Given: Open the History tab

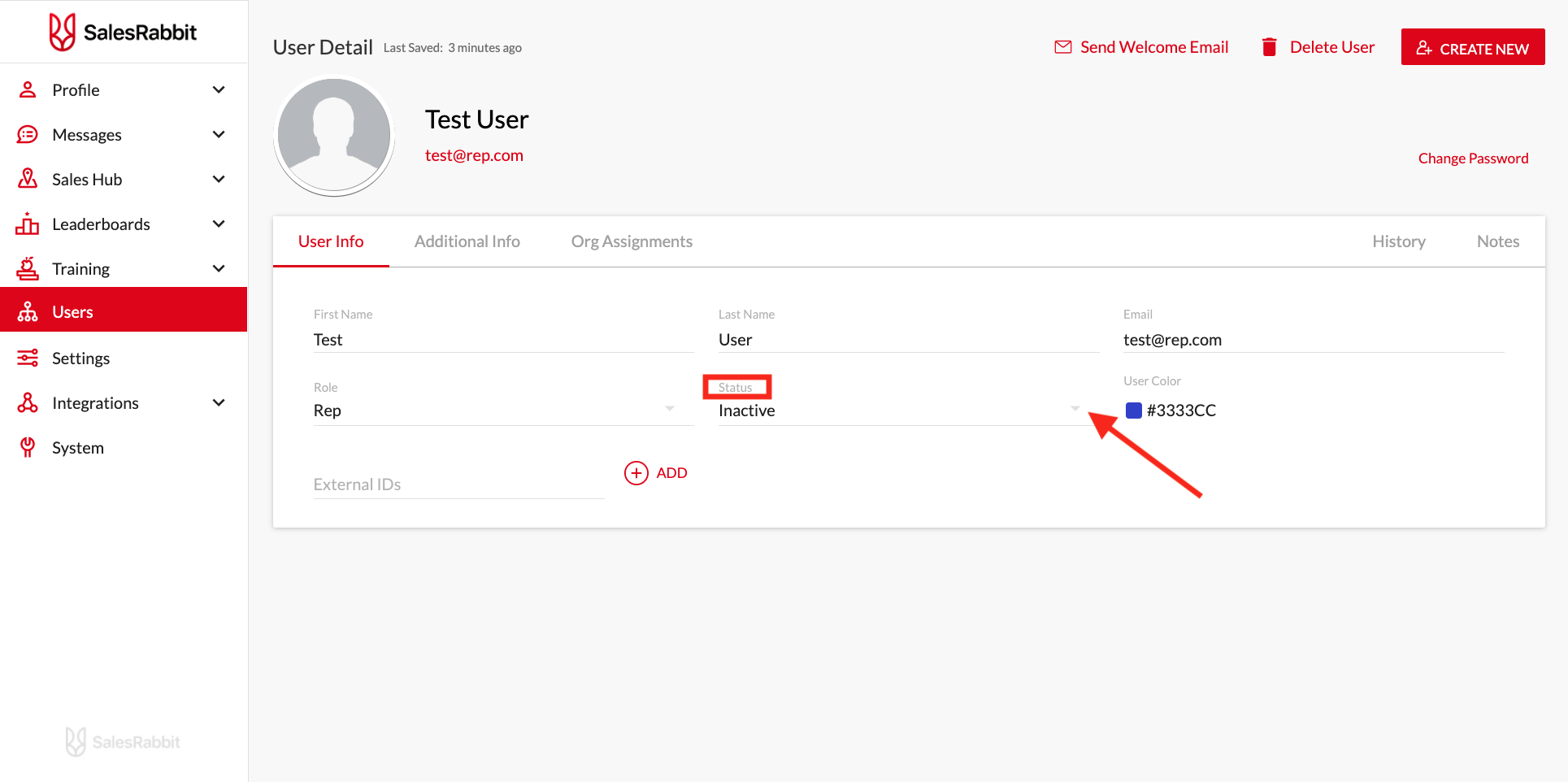Looking at the screenshot, I should pos(1398,241).
